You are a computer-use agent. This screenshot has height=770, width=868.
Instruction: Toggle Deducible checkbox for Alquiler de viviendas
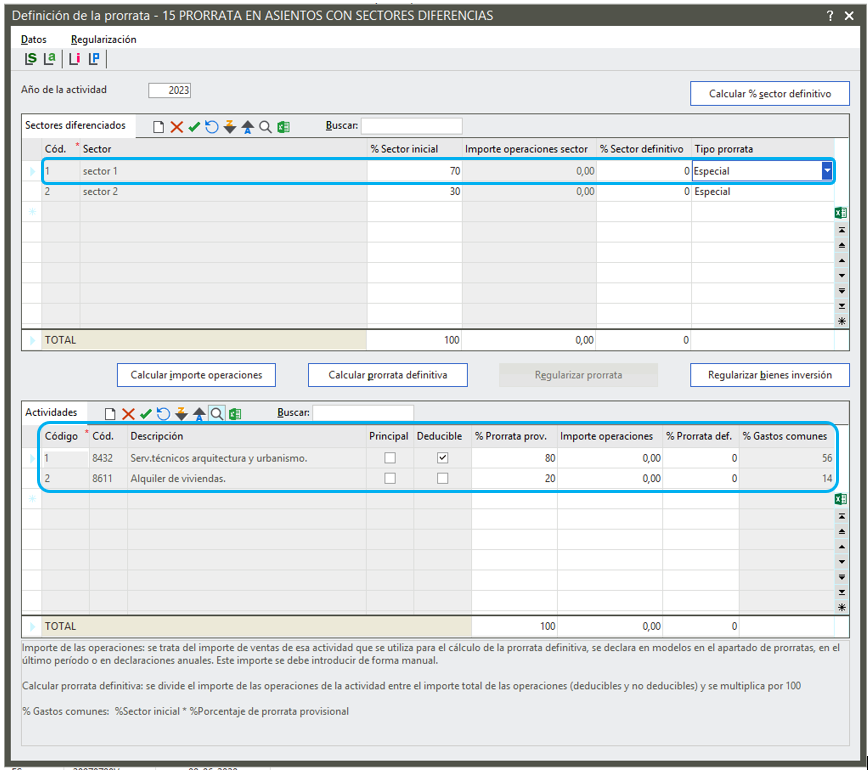[x=442, y=478]
